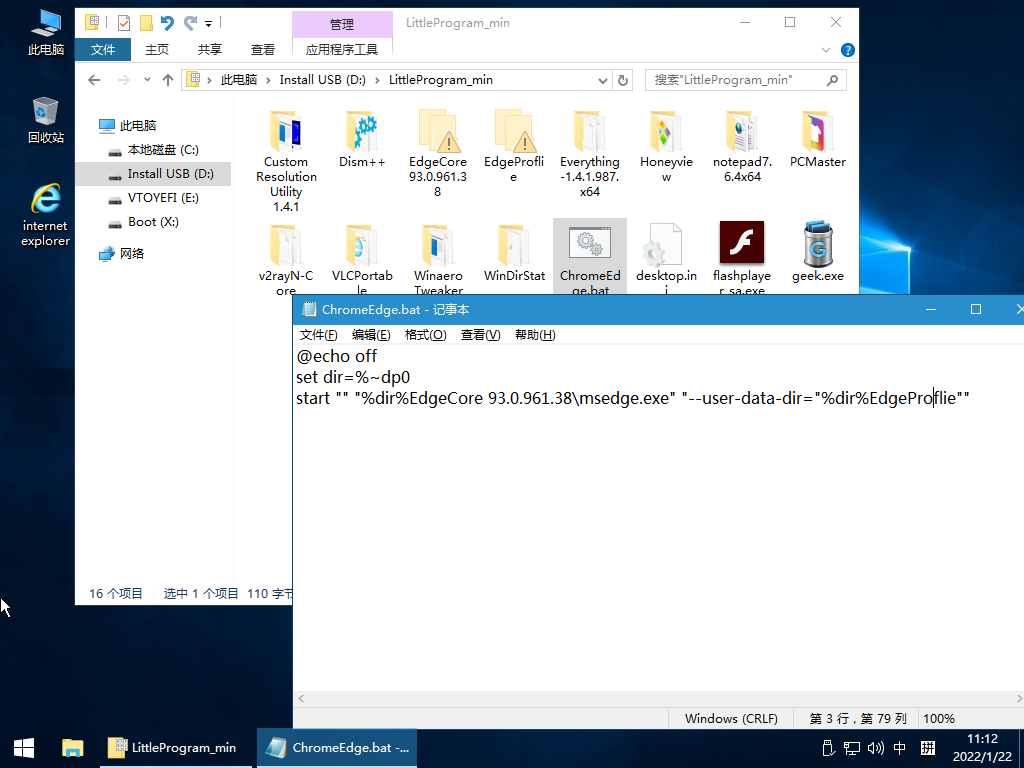Open the 查看 ribbon tab in Explorer
The height and width of the screenshot is (768, 1024).
pyautogui.click(x=263, y=50)
